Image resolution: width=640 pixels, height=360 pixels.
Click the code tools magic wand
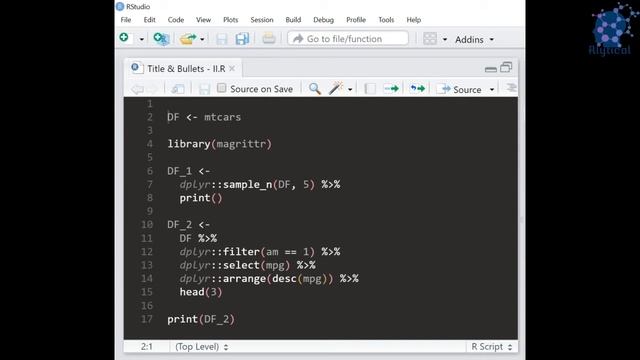pyautogui.click(x=336, y=88)
